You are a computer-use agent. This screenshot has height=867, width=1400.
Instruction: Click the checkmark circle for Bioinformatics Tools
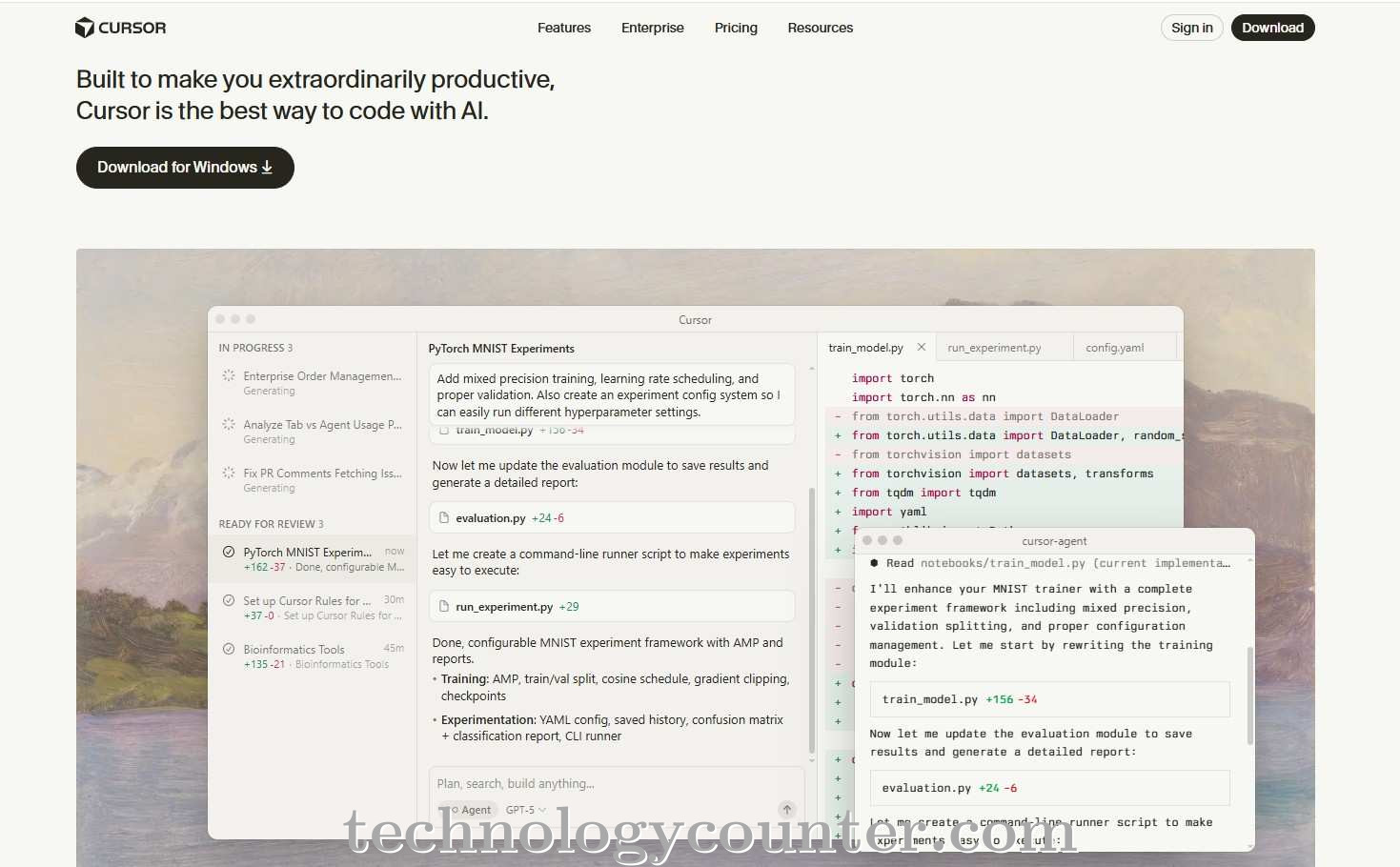tap(229, 650)
